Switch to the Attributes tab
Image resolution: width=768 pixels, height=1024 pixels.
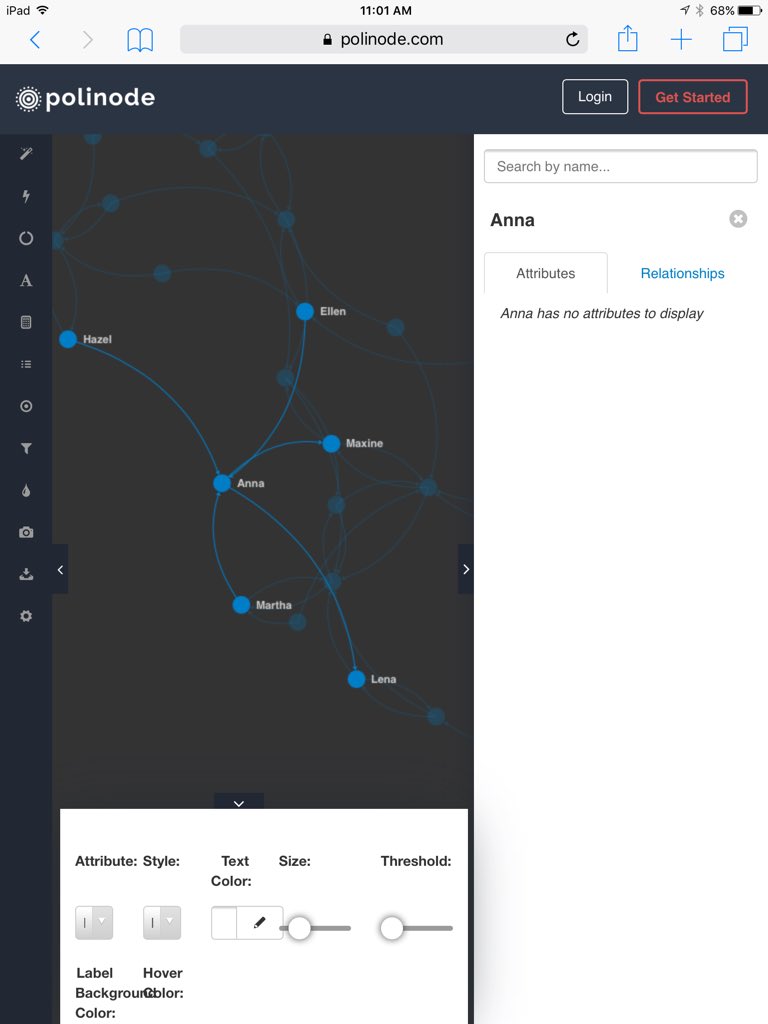tap(545, 273)
